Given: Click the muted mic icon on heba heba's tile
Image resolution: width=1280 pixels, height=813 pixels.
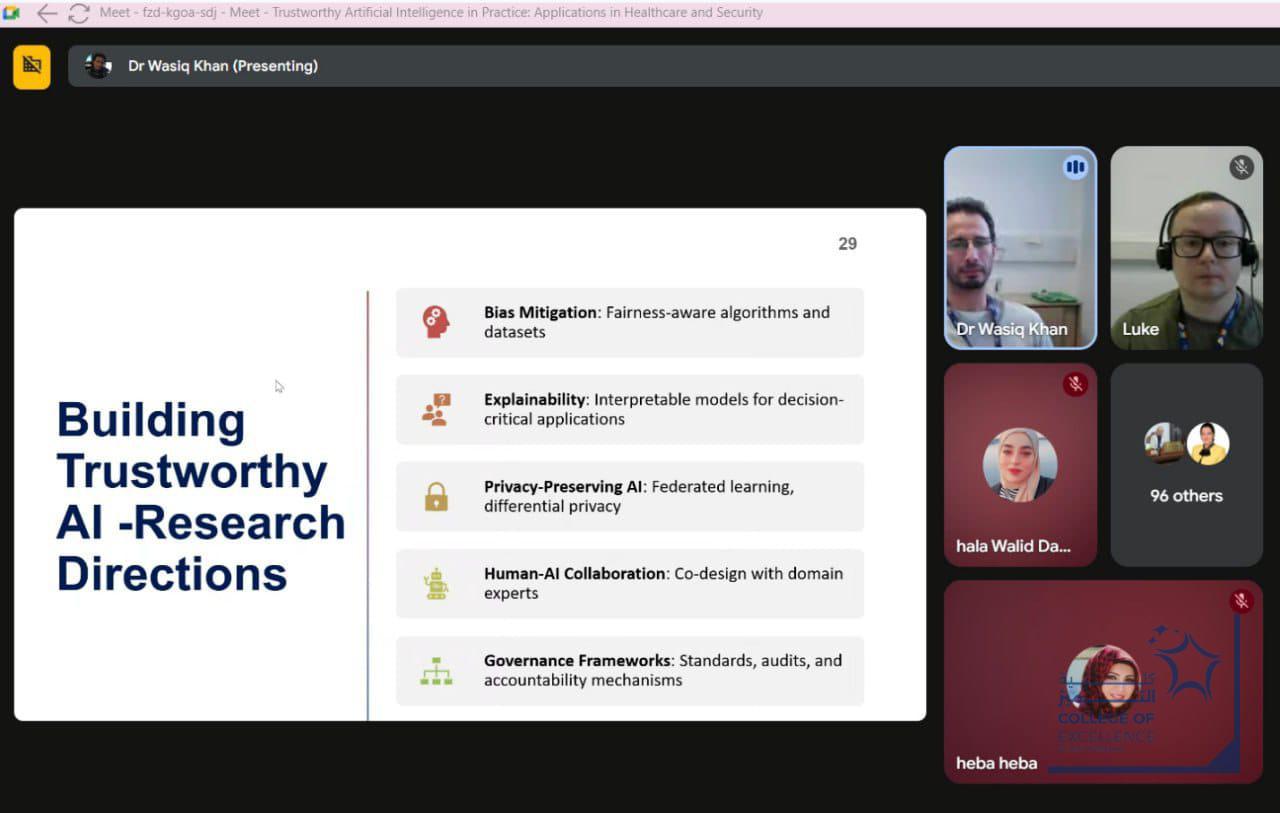Looking at the screenshot, I should 1241,601.
